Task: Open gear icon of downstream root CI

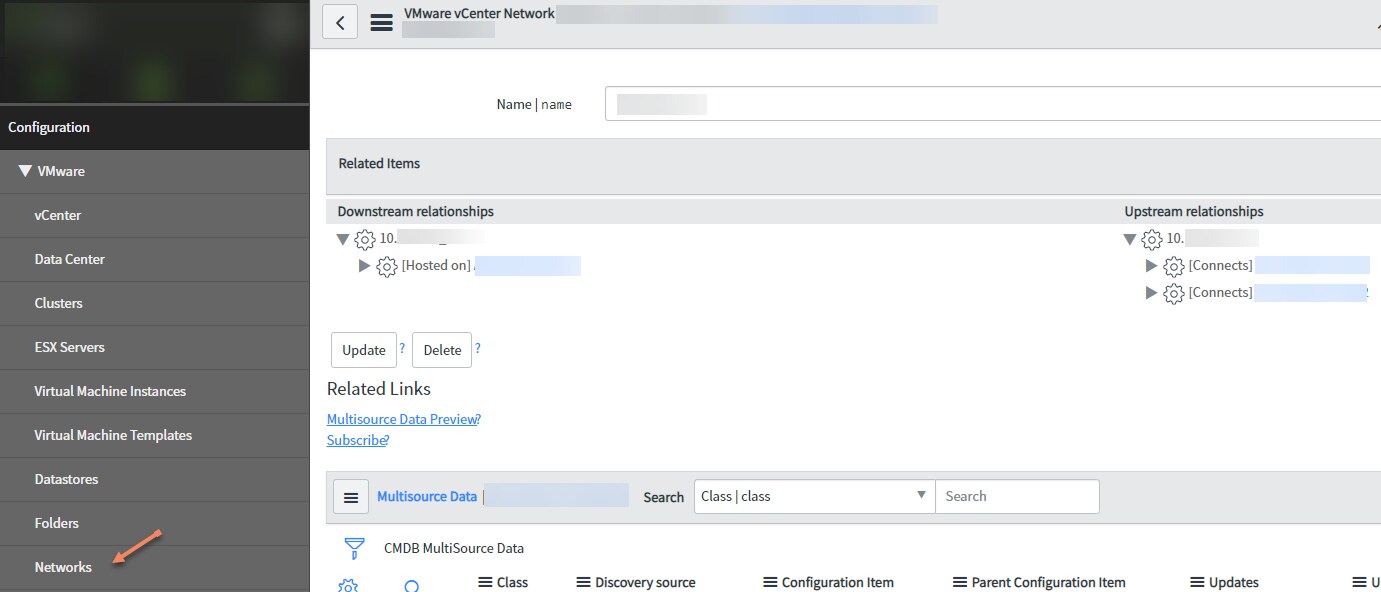Action: (x=365, y=239)
